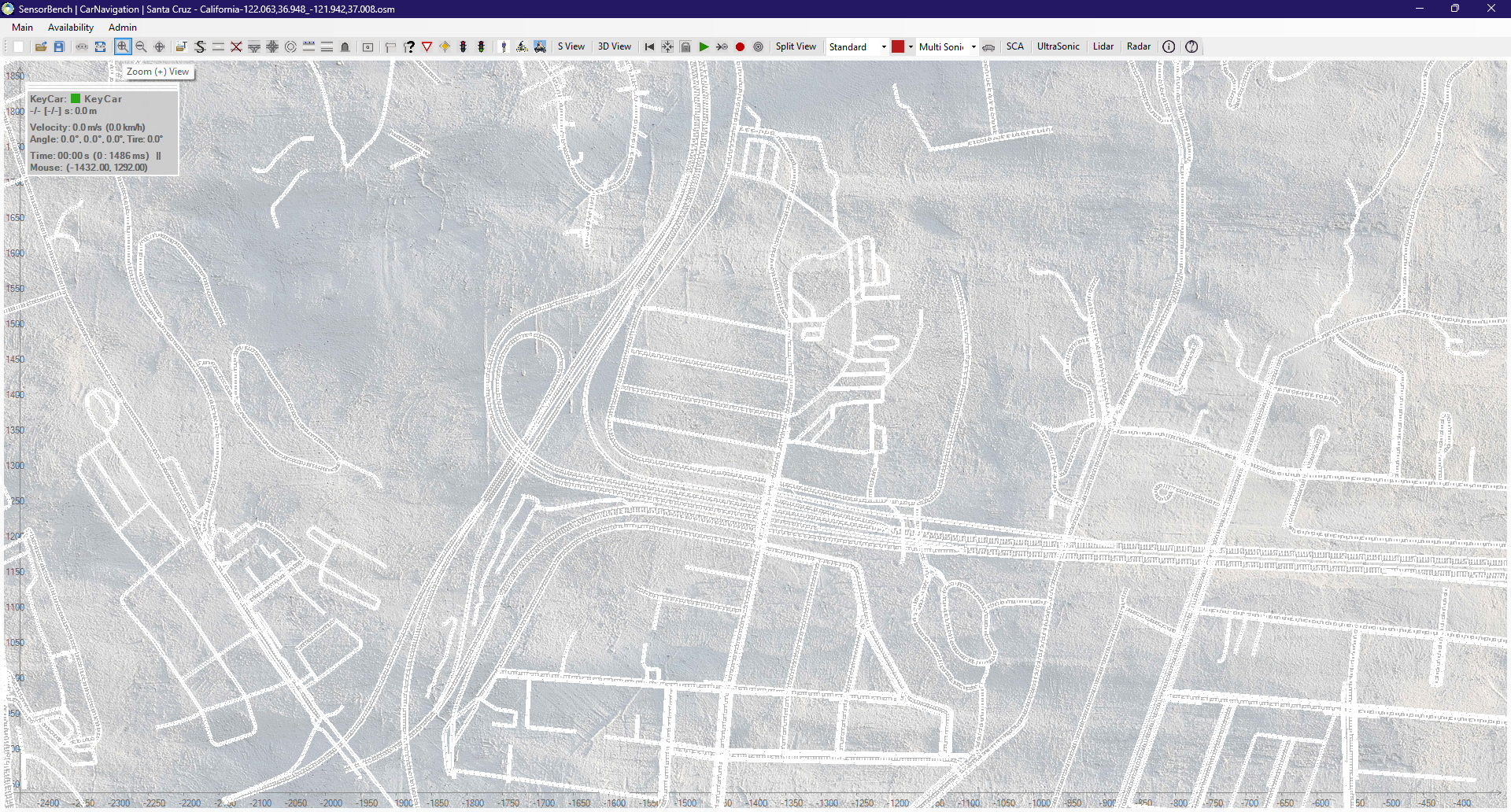Open the Multi Sonic dropdown
The width and height of the screenshot is (1511, 812).
(x=973, y=47)
